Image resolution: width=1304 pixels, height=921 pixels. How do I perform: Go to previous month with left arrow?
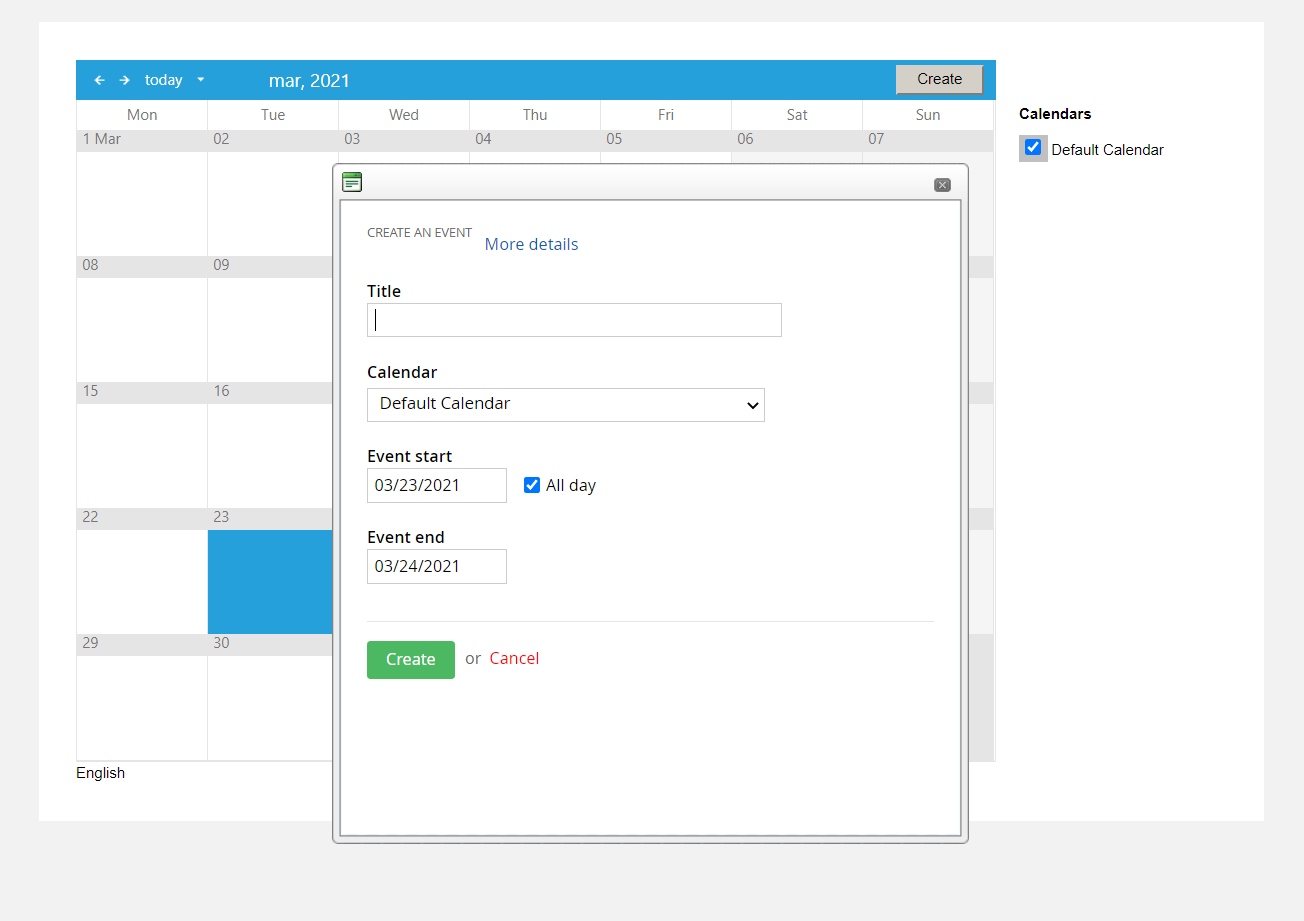pos(99,80)
